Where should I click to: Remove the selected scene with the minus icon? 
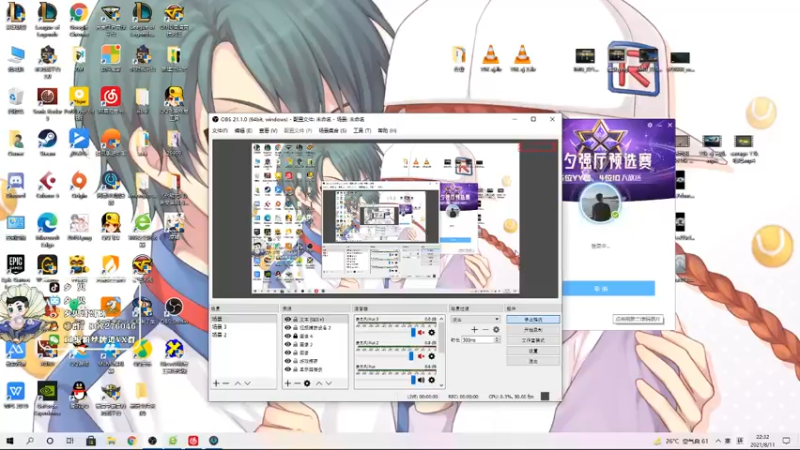tap(226, 383)
